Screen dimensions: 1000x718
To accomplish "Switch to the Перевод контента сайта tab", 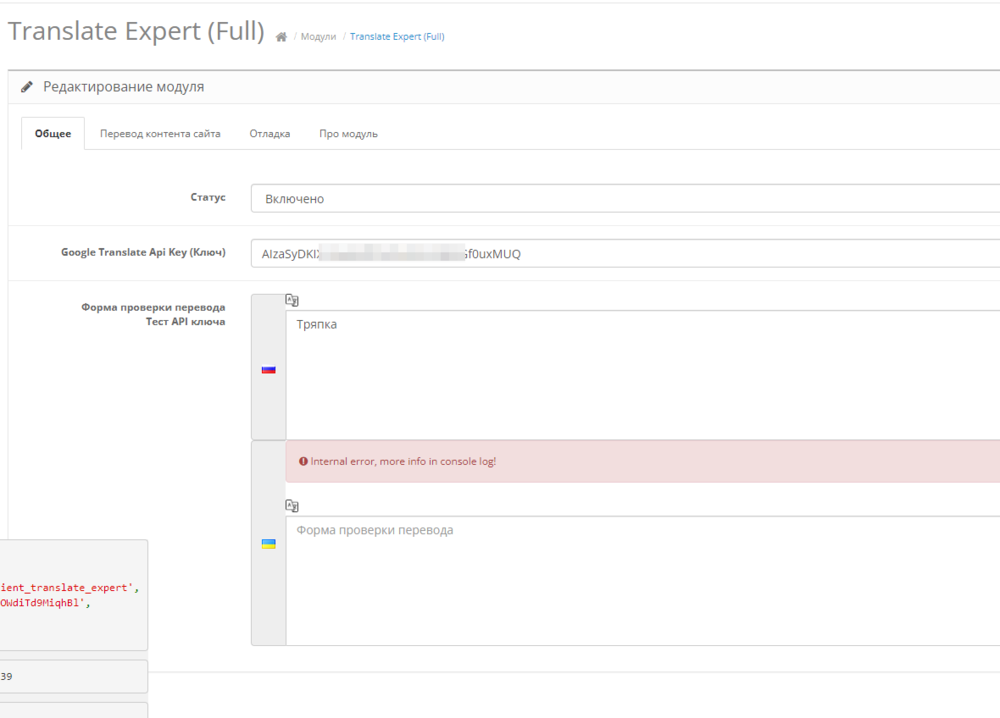I will click(x=160, y=134).
